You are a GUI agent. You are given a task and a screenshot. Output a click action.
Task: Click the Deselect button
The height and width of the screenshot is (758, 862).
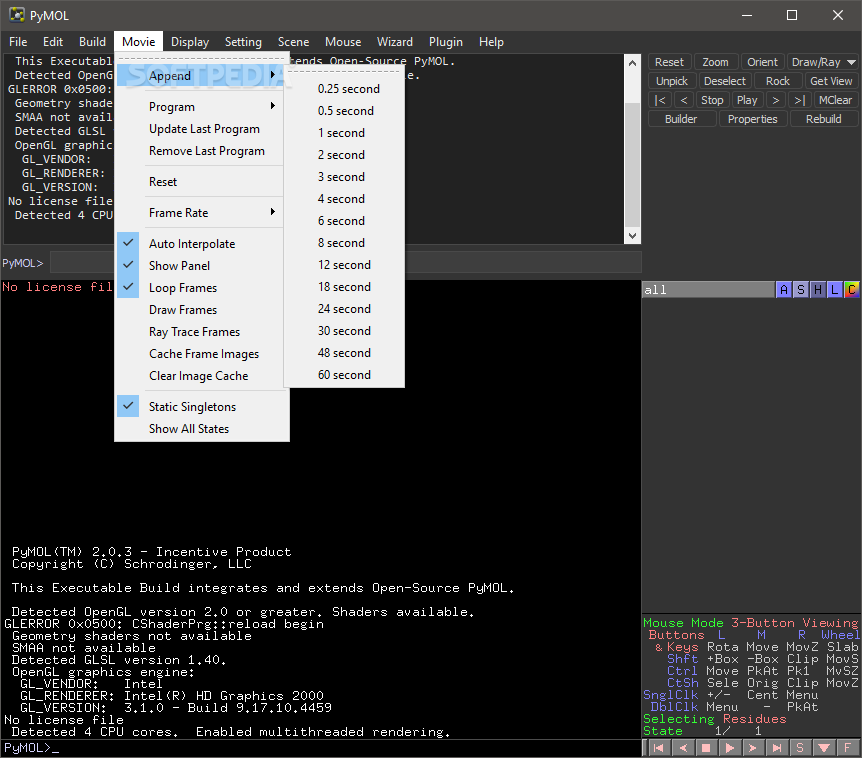(x=725, y=81)
